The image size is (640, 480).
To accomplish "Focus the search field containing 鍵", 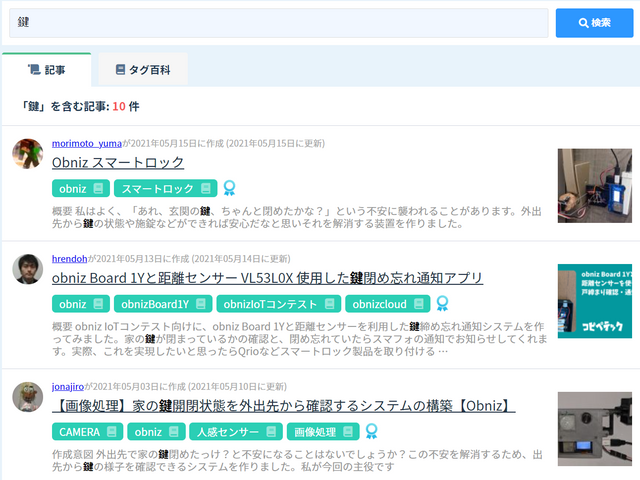I will [278, 23].
